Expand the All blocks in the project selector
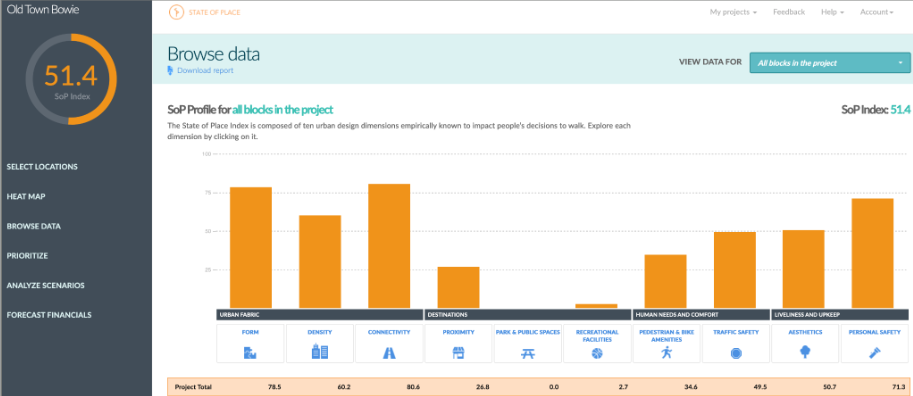The width and height of the screenshot is (913, 396). (x=830, y=63)
